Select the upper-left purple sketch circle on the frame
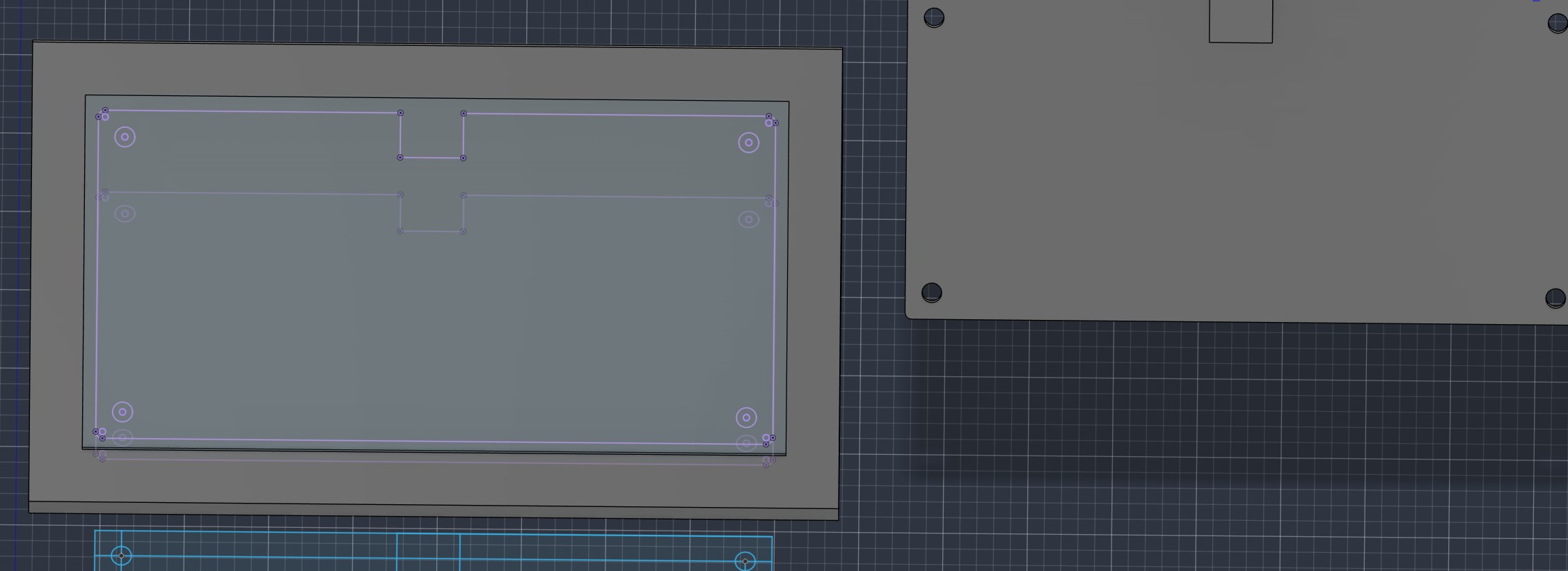 pos(125,137)
